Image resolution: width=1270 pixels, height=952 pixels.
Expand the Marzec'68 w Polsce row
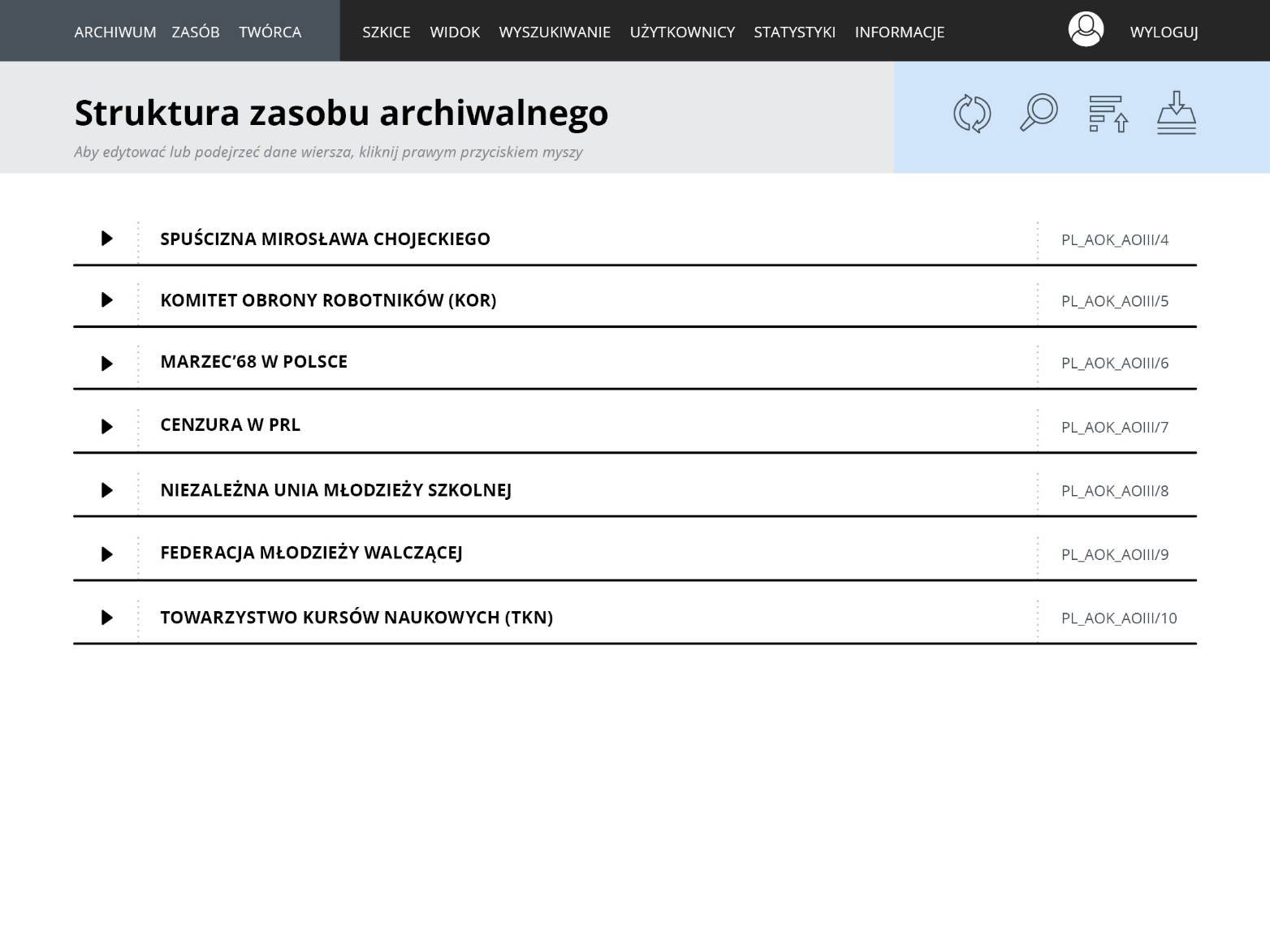click(107, 364)
